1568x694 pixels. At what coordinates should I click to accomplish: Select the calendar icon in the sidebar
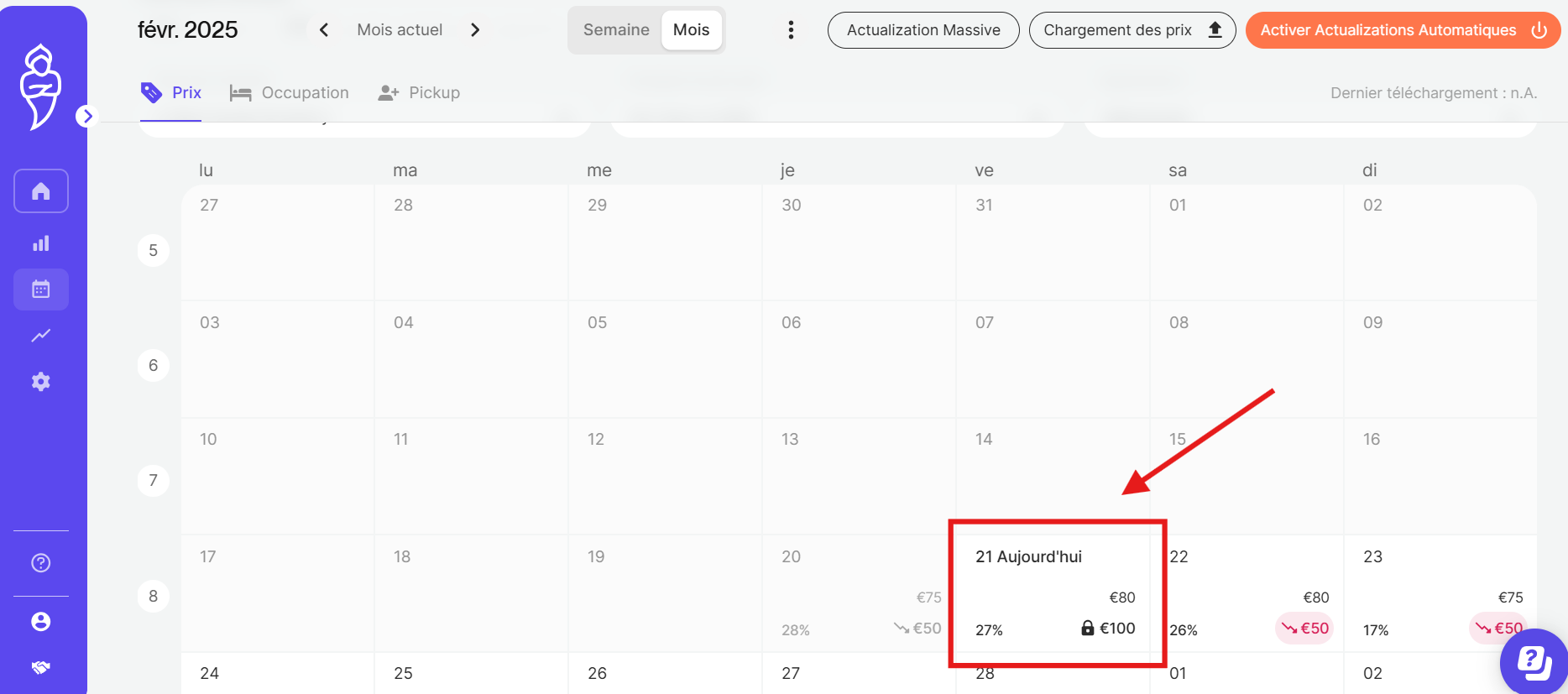[x=40, y=290]
